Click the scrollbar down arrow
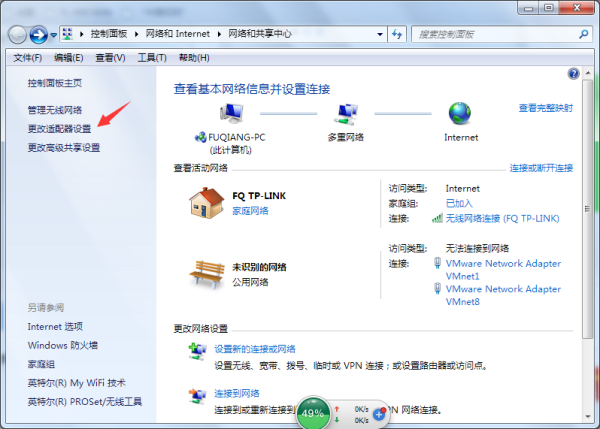 [588, 417]
